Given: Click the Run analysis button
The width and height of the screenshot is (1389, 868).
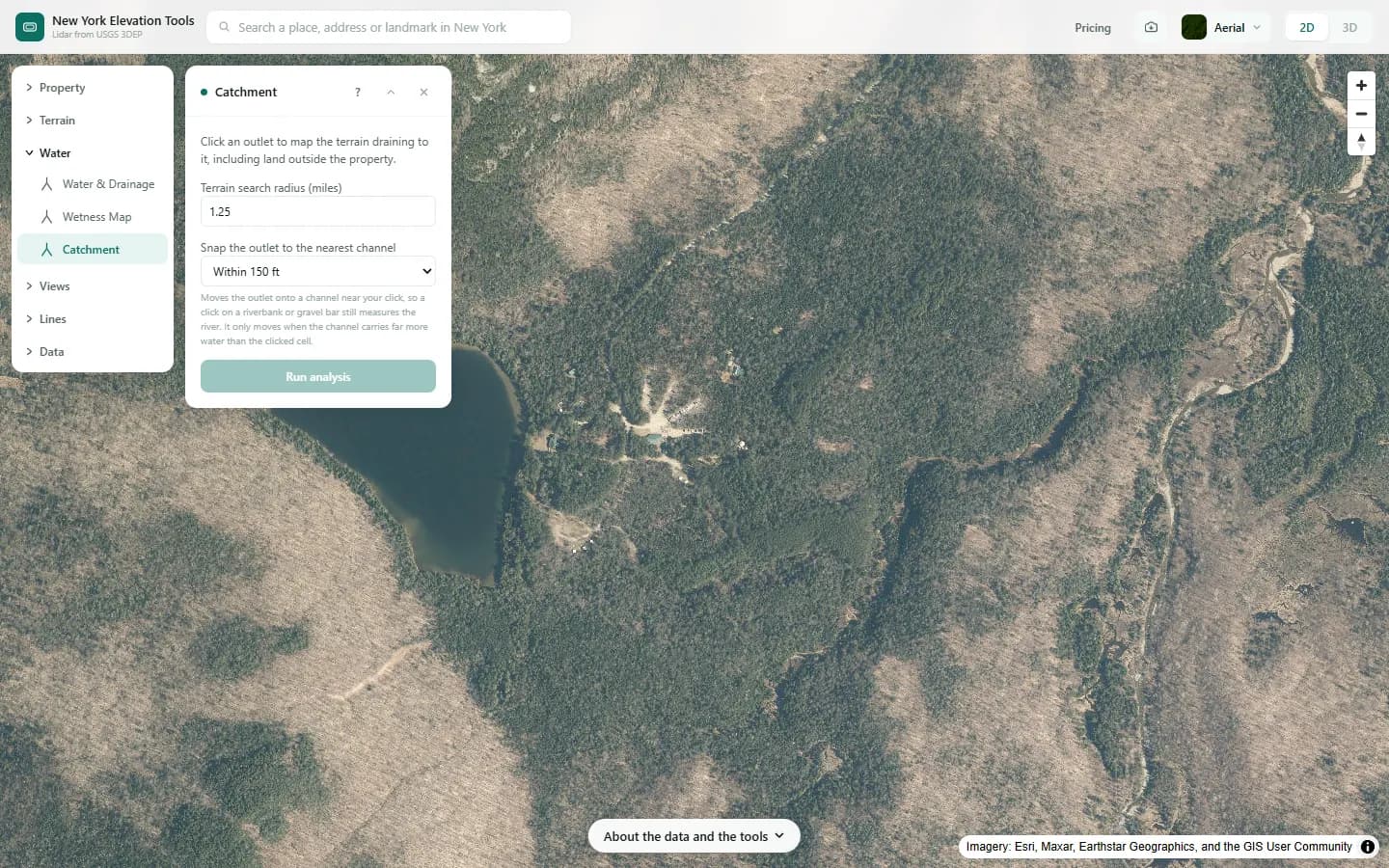Looking at the screenshot, I should coord(318,376).
